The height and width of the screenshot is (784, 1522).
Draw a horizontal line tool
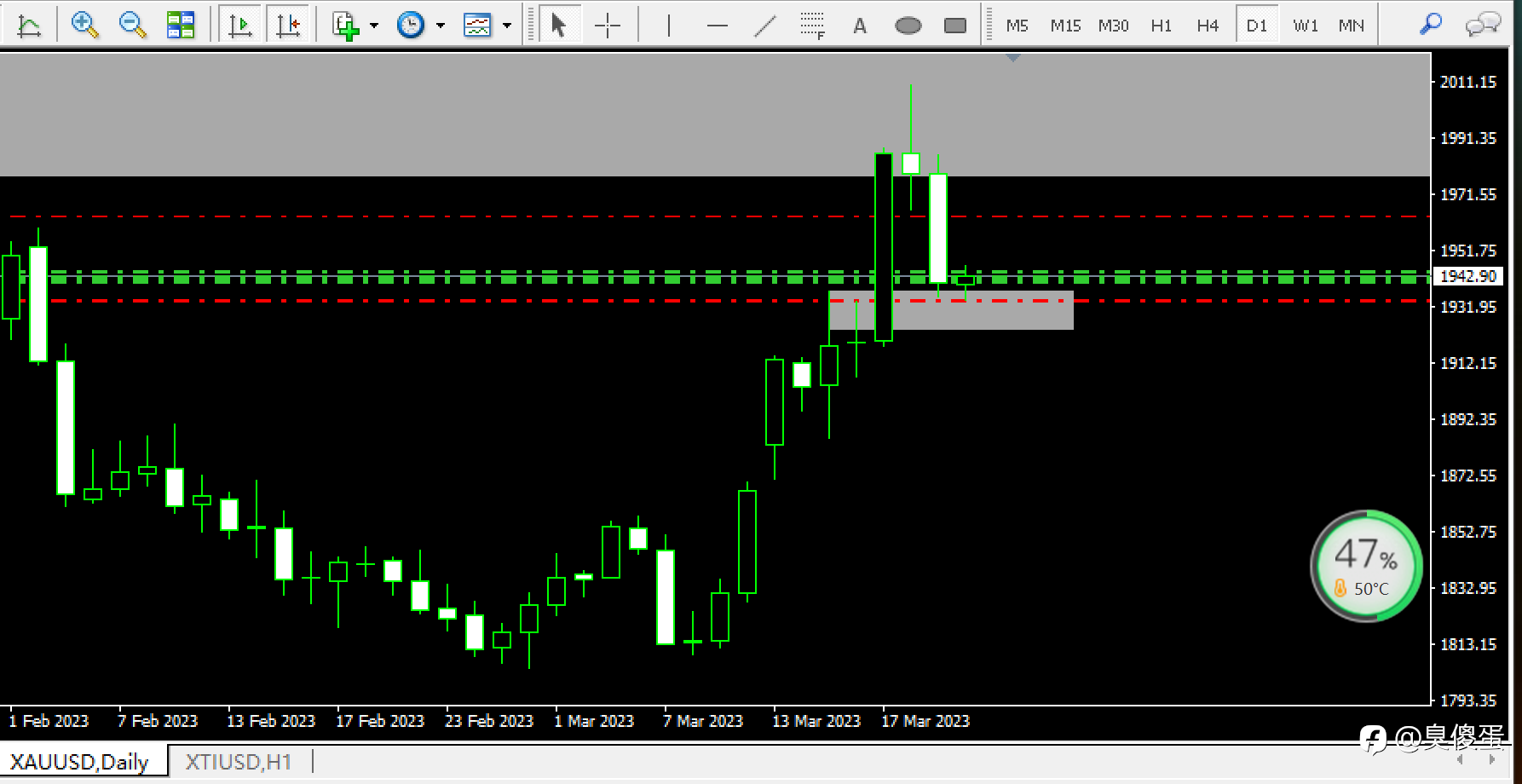pos(718,26)
